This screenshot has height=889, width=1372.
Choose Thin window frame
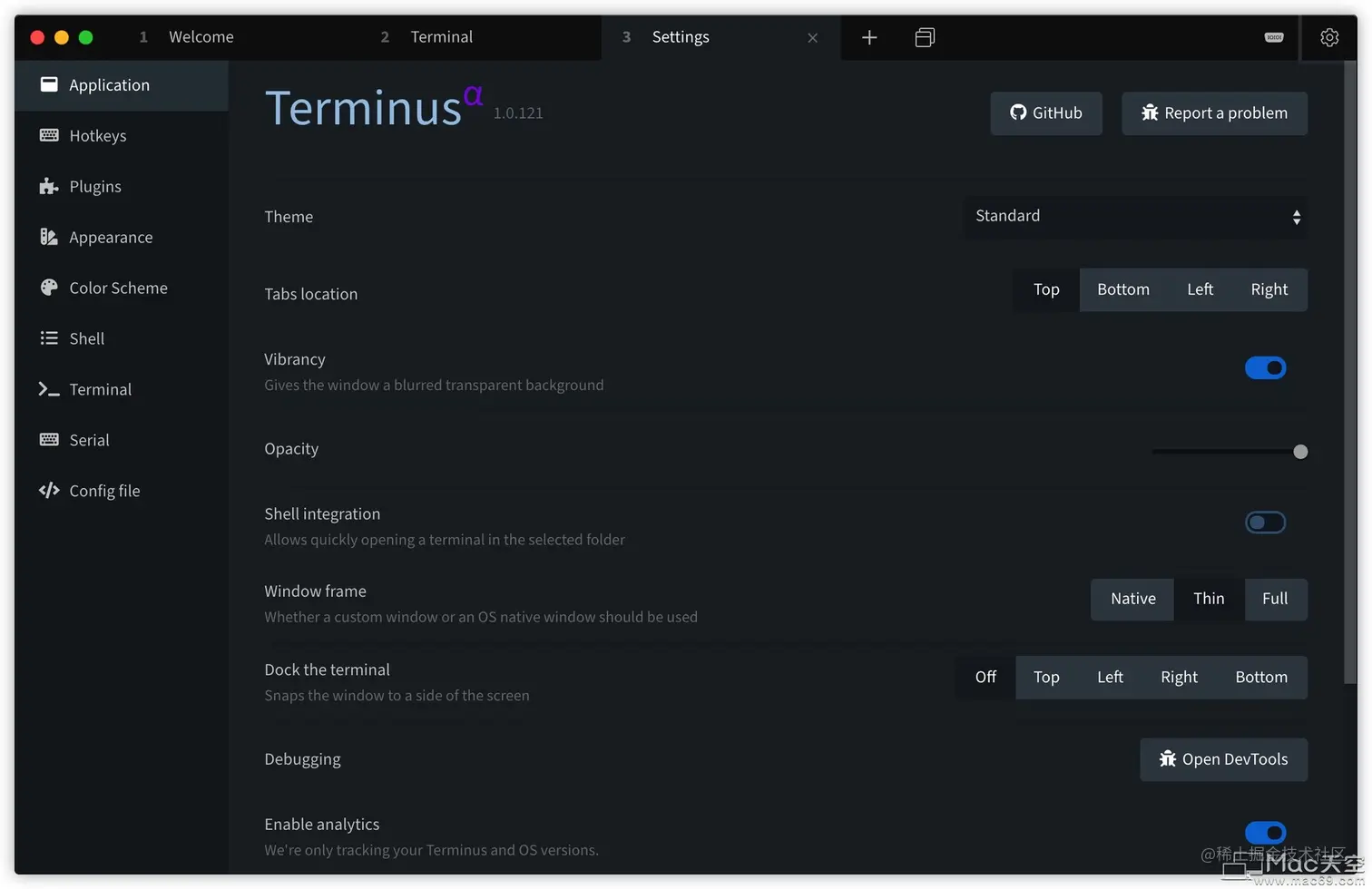1210,599
